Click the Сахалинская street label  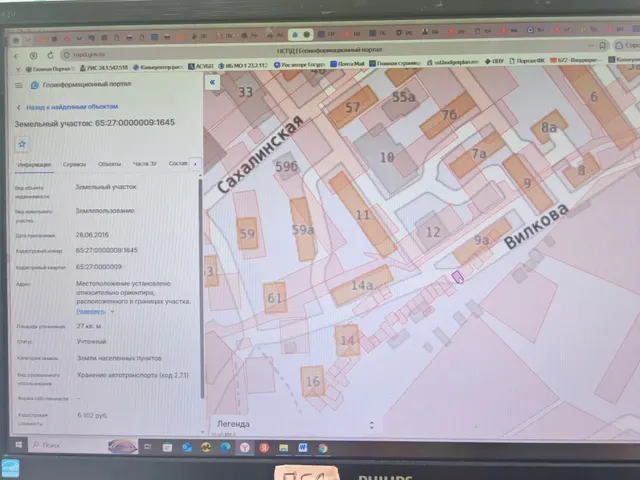tap(260, 156)
